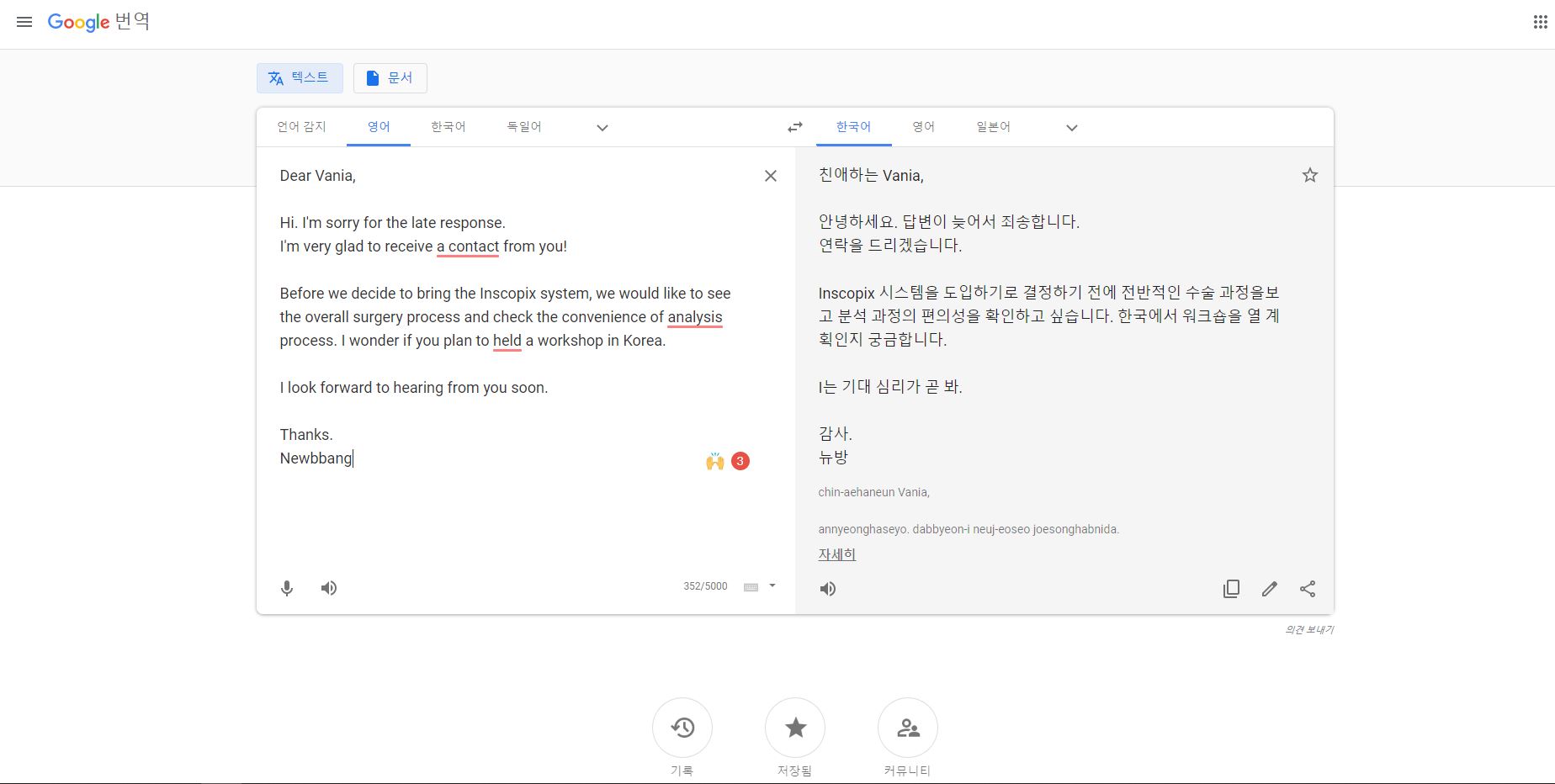
Task: Click the 352/5000 character counter
Action: 705,586
